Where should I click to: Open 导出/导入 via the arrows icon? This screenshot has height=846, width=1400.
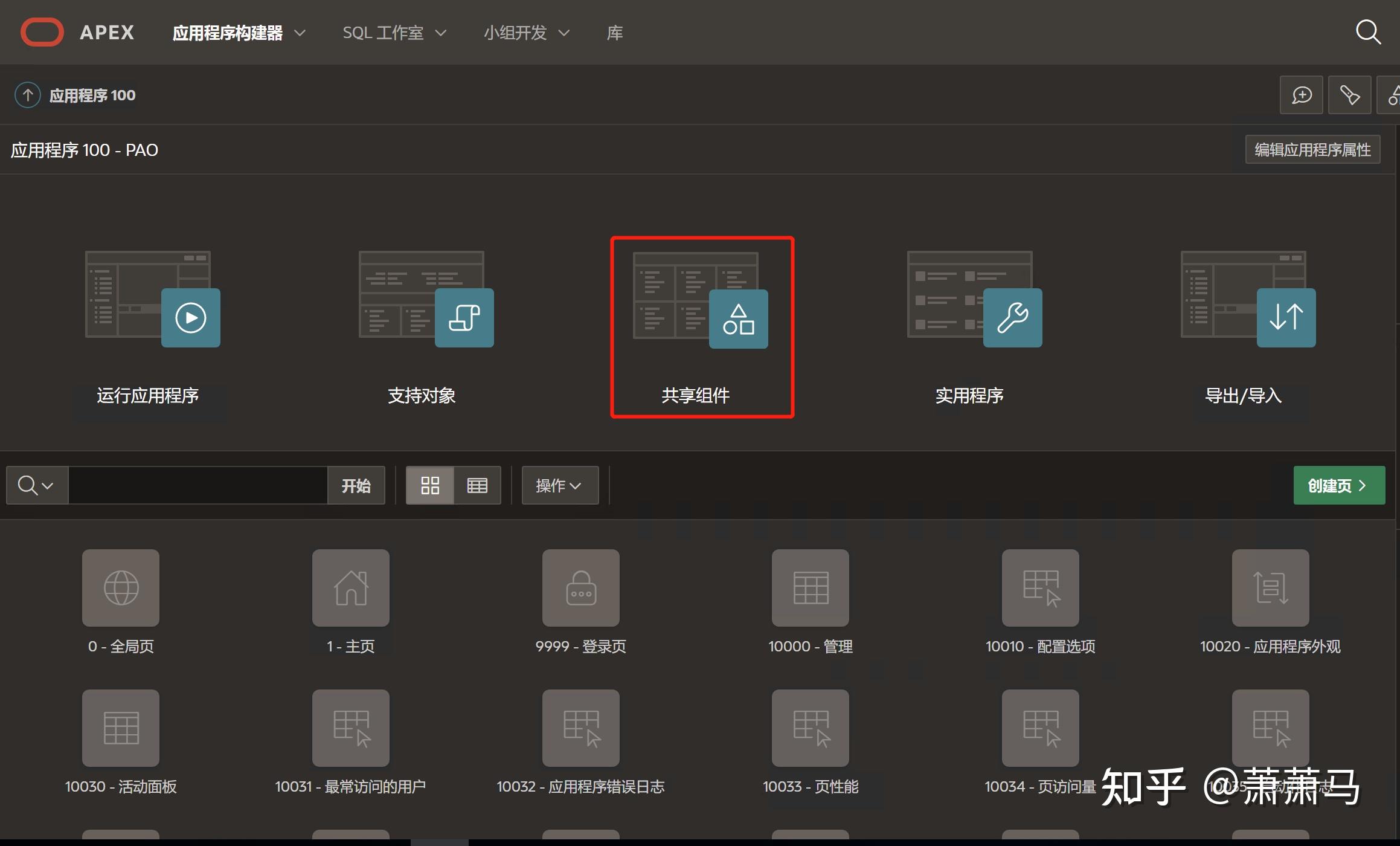1286,317
